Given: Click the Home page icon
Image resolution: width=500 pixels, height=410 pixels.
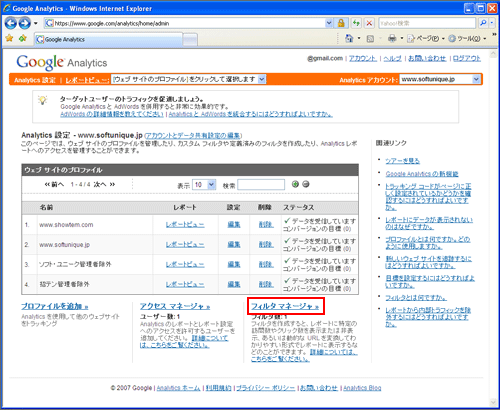Looking at the screenshot, I should [x=349, y=39].
